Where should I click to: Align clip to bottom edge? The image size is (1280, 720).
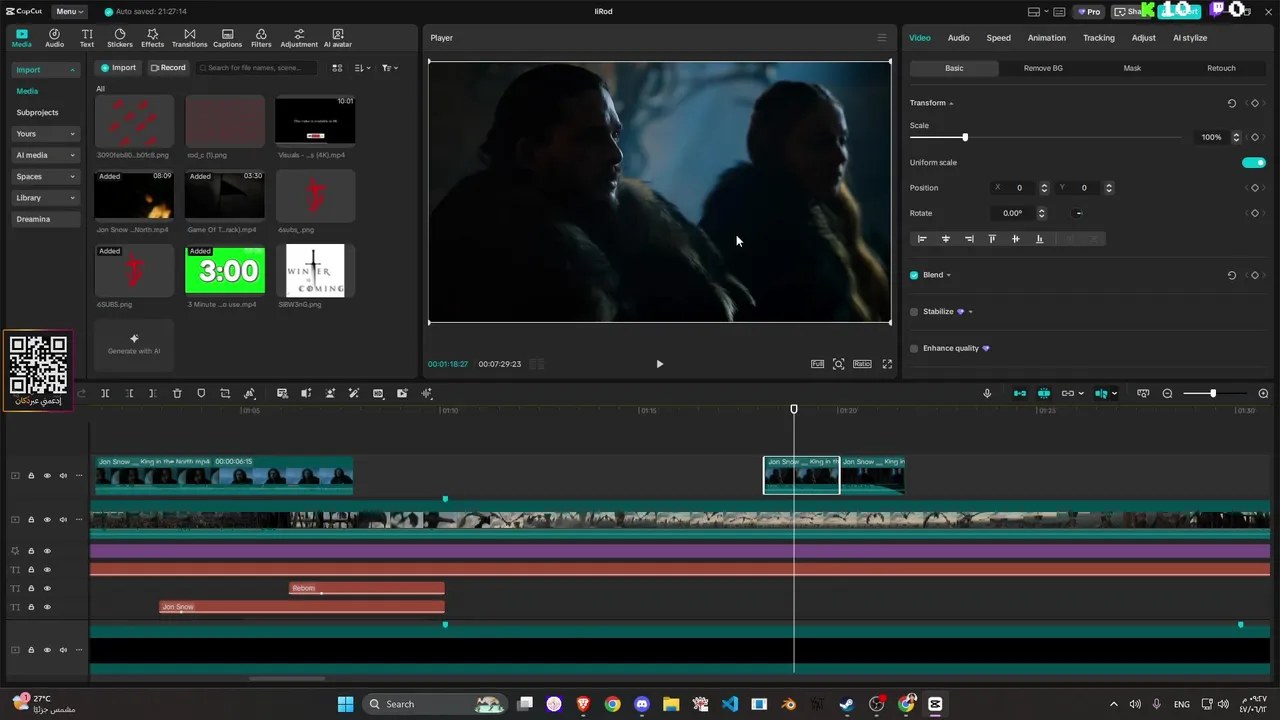1039,239
